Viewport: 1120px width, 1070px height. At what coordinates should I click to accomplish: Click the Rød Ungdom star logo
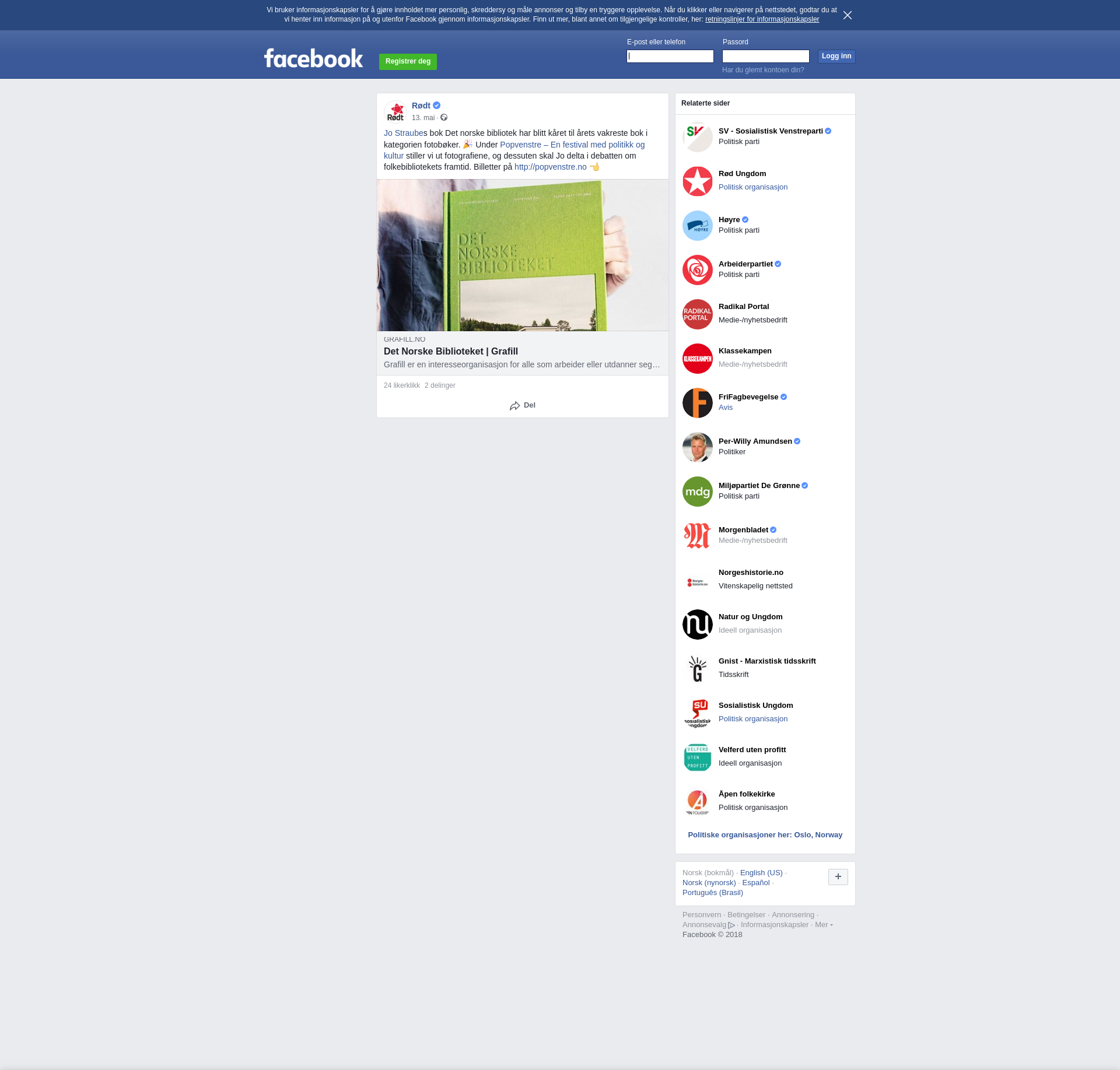pos(697,181)
